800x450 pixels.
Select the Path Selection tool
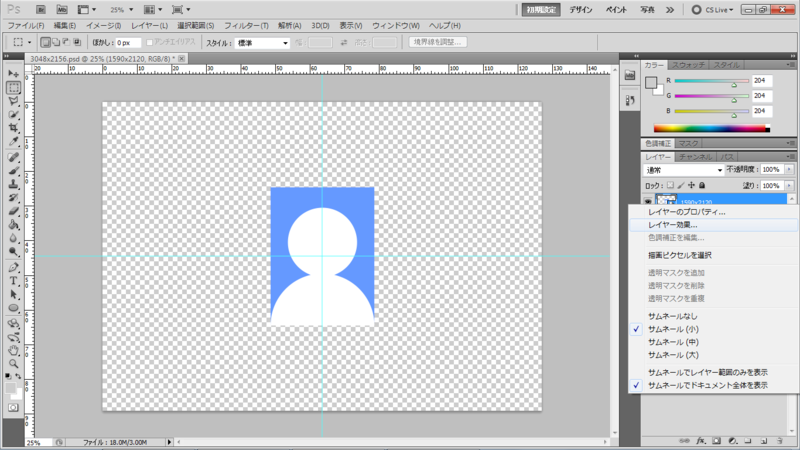click(x=13, y=294)
